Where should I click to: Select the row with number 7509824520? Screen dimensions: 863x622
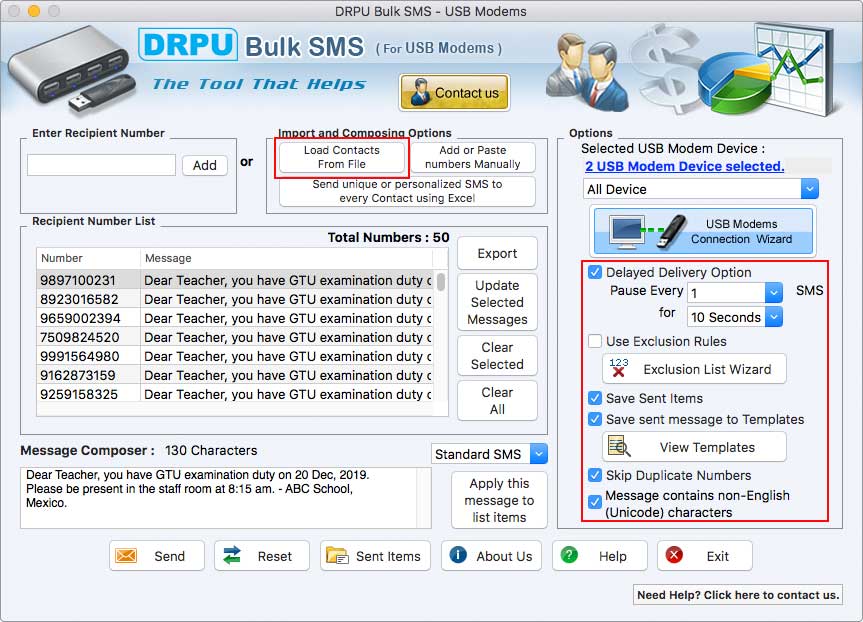[x=235, y=337]
